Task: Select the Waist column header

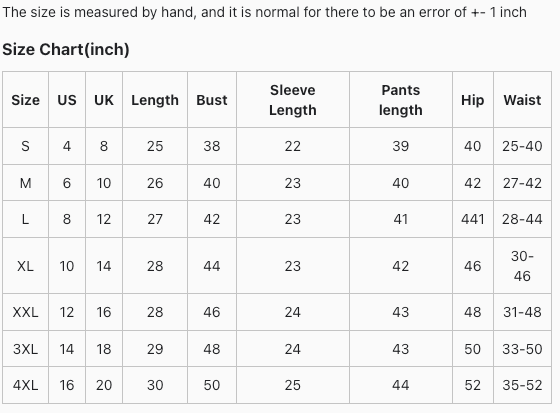Action: (522, 100)
